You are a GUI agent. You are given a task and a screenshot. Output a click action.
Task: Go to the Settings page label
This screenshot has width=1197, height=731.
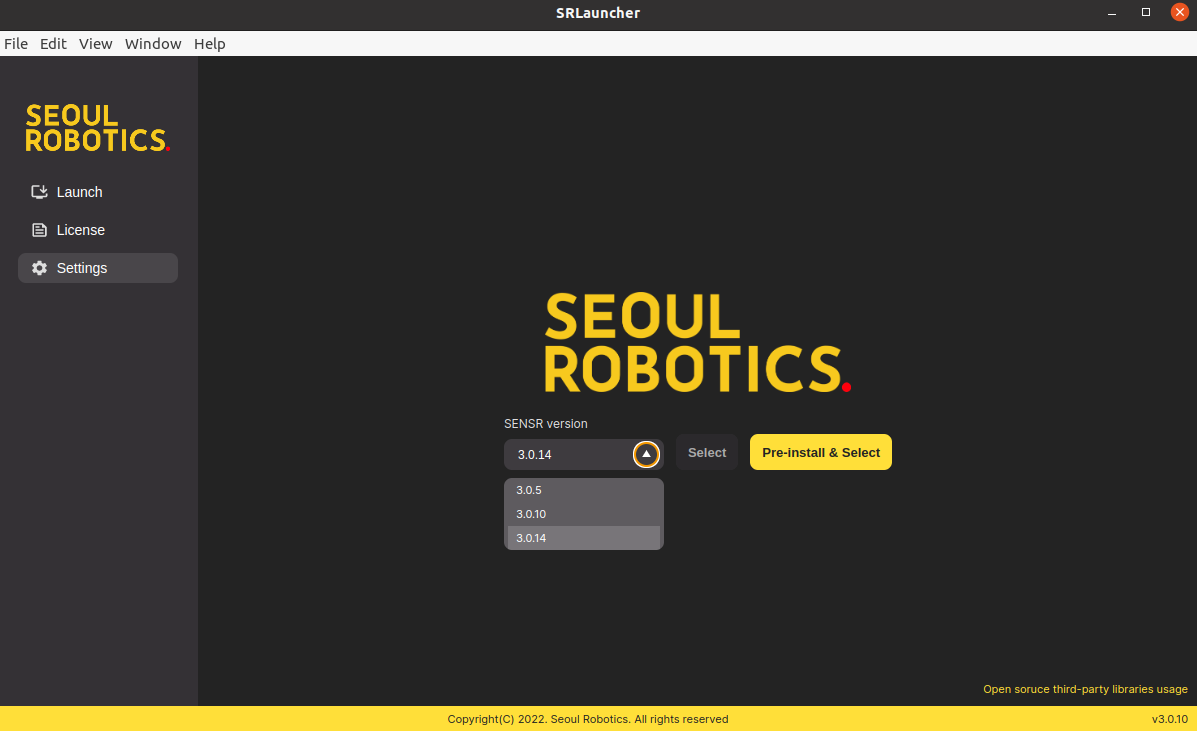(x=82, y=269)
